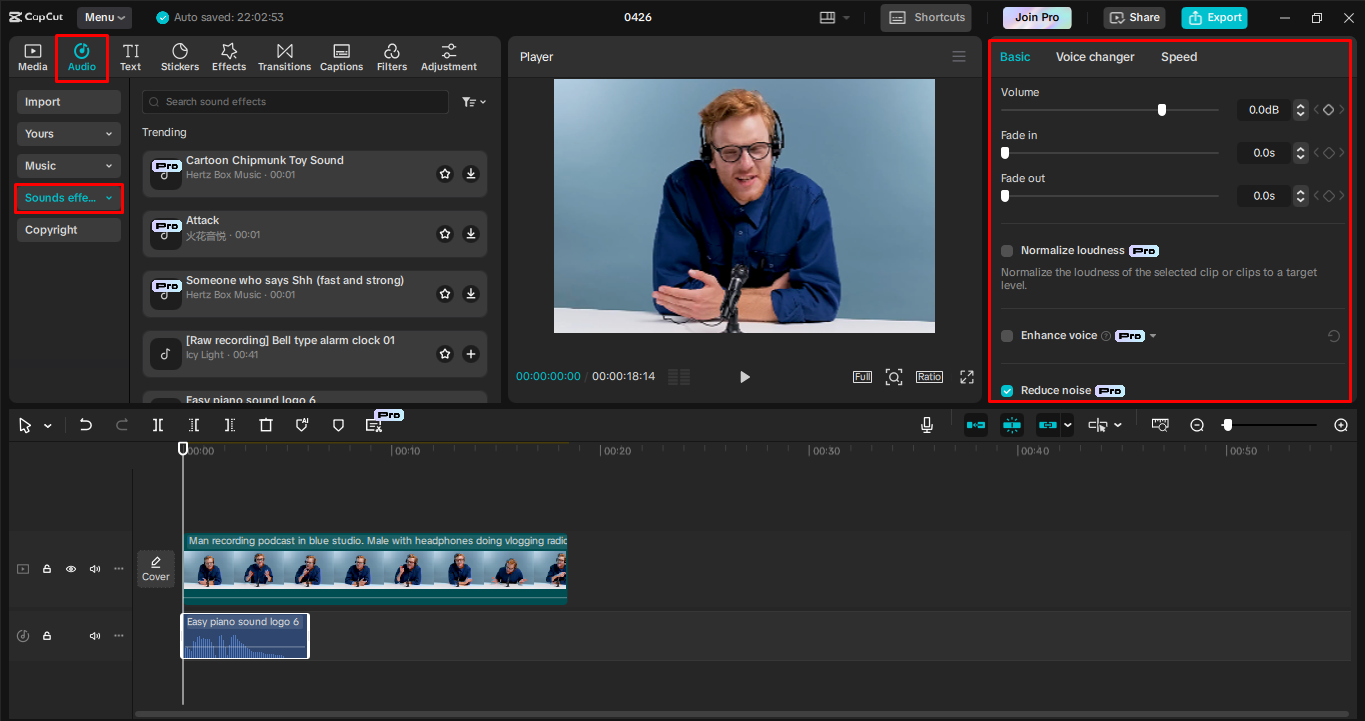Viewport: 1365px width, 721px height.
Task: Toggle the main track magnet
Action: click(x=976, y=425)
